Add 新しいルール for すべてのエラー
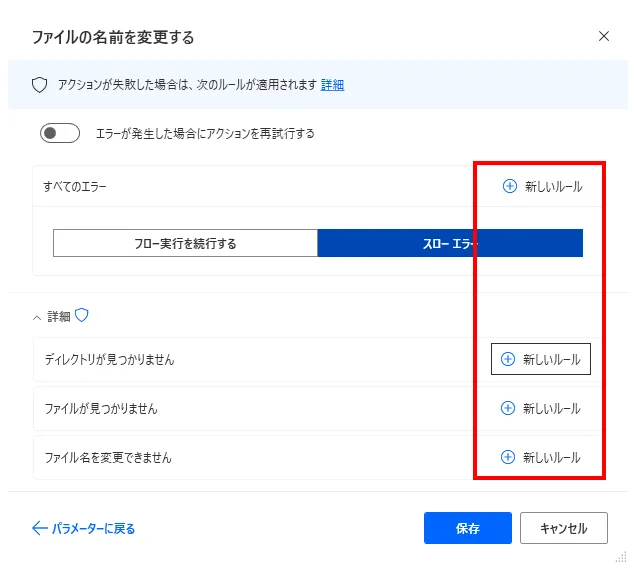Viewport: 634px width, 569px height. tap(541, 186)
